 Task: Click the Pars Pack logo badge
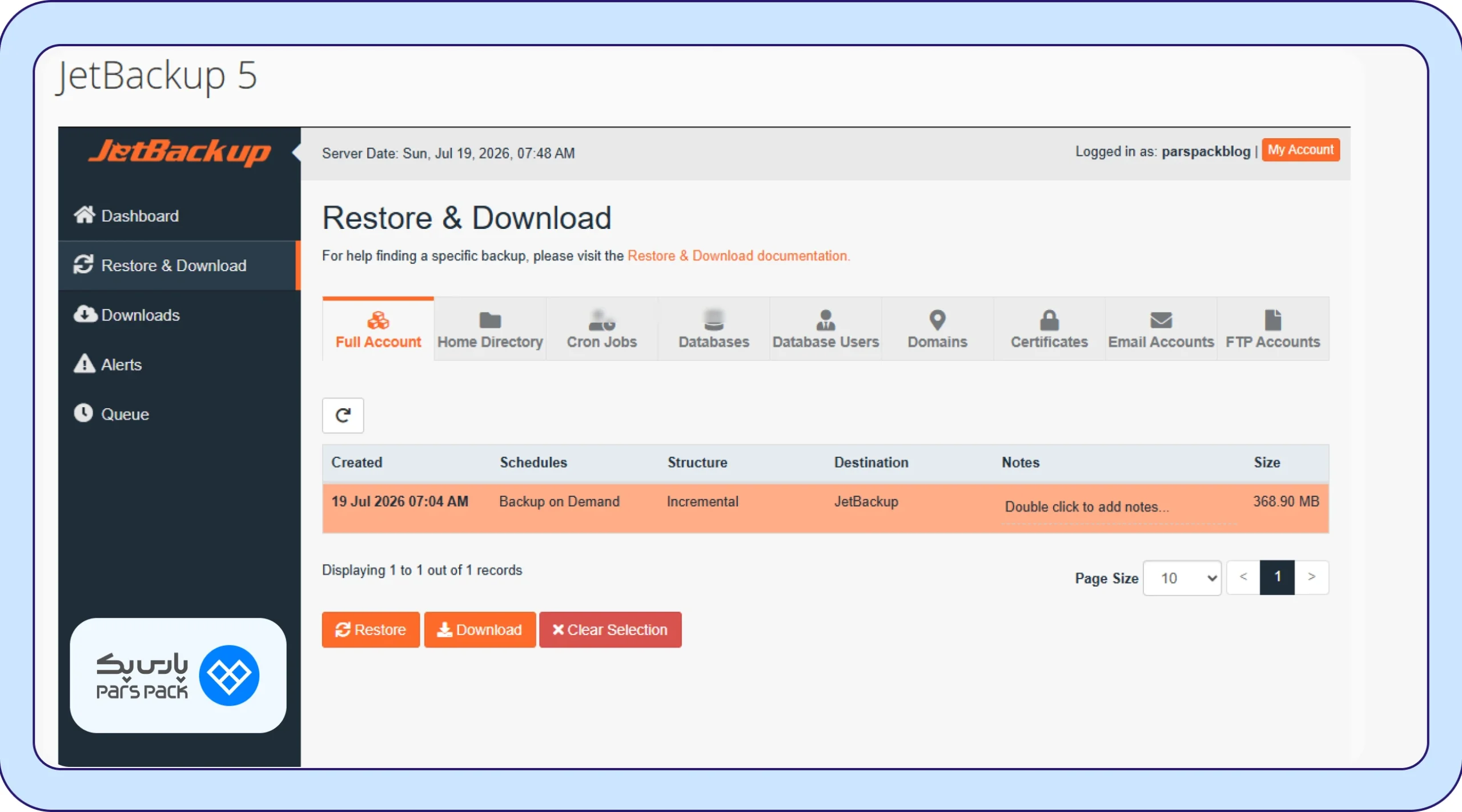pos(178,676)
